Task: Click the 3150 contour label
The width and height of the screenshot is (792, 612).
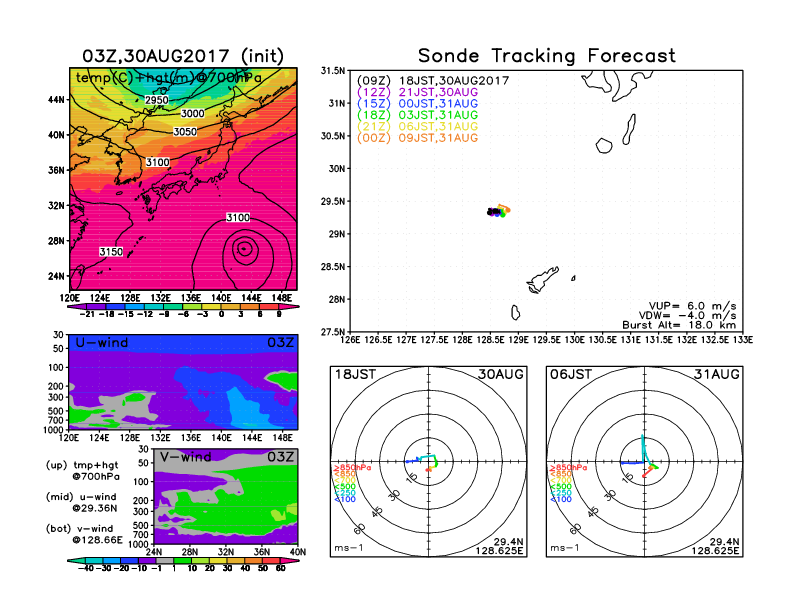Action: 111,251
